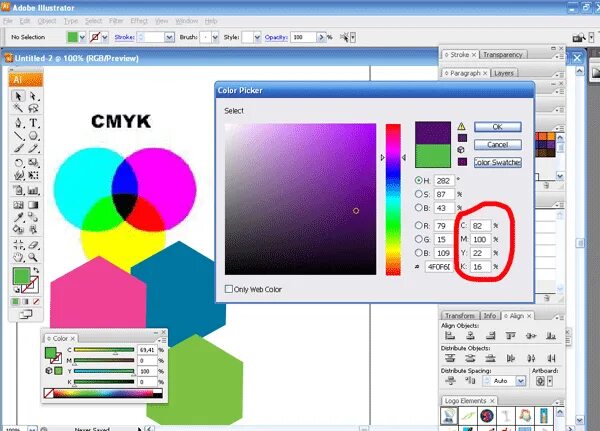
Task: Open the File menu
Action: point(8,21)
